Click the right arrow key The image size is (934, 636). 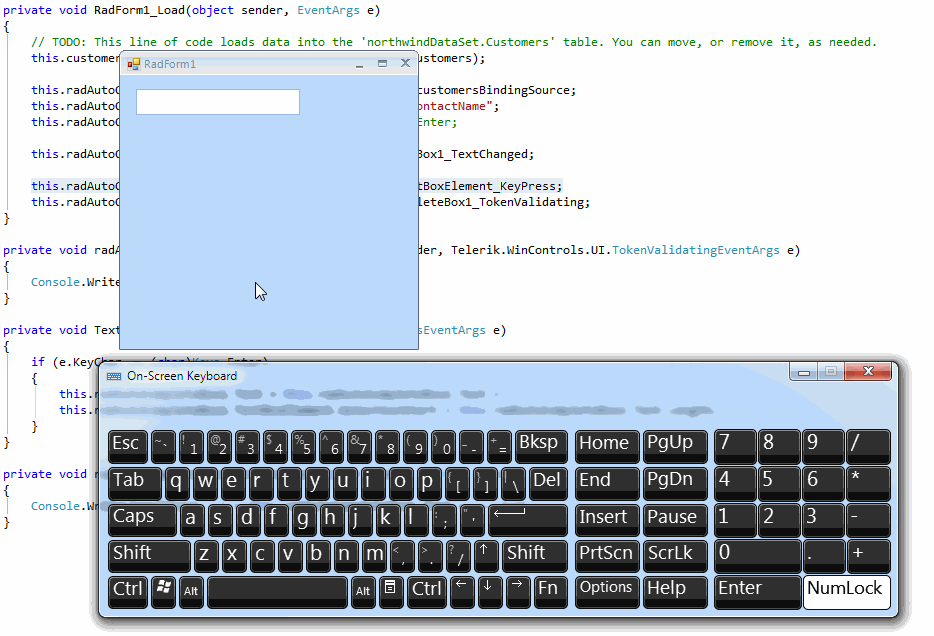[518, 592]
